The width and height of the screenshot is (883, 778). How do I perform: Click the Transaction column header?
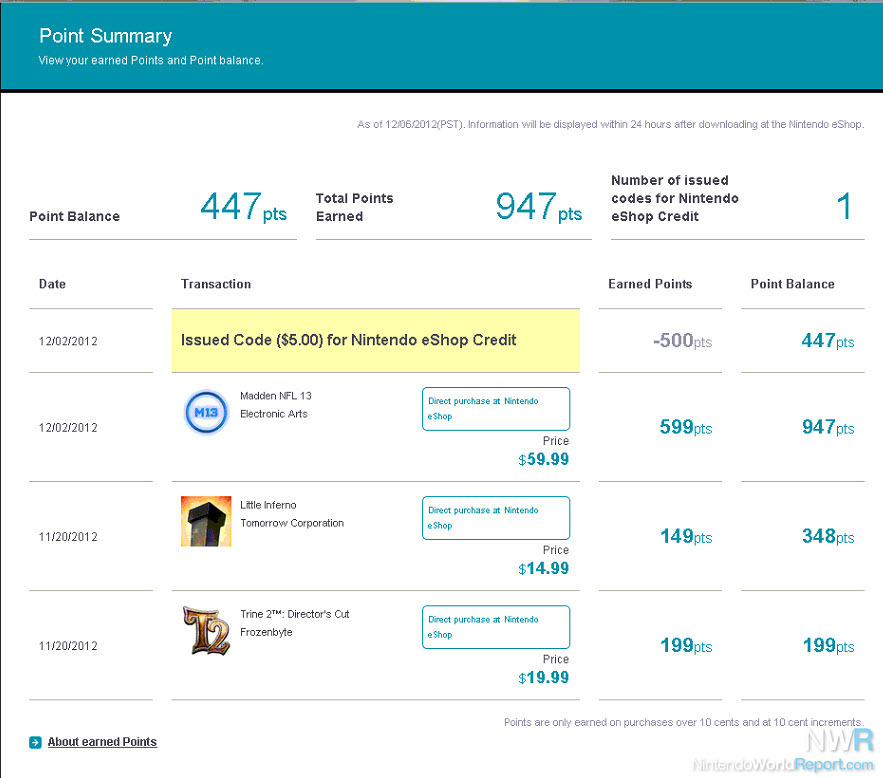point(216,284)
